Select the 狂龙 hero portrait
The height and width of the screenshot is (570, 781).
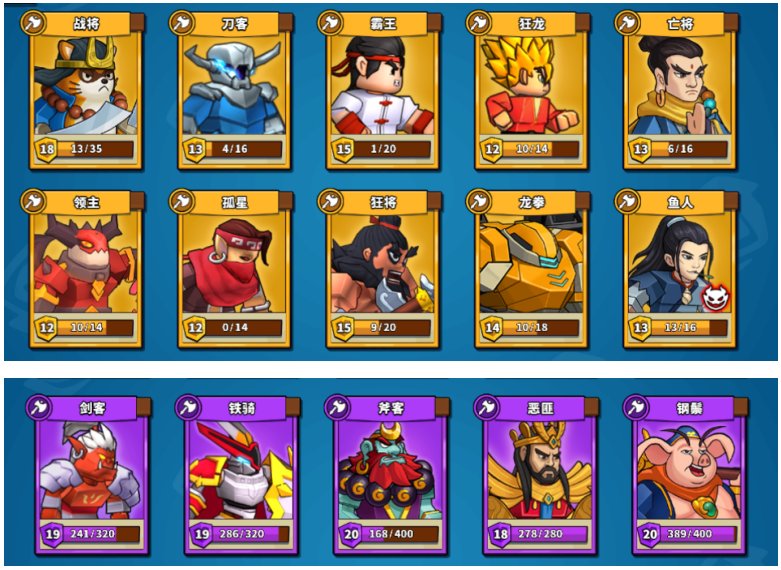tap(531, 85)
